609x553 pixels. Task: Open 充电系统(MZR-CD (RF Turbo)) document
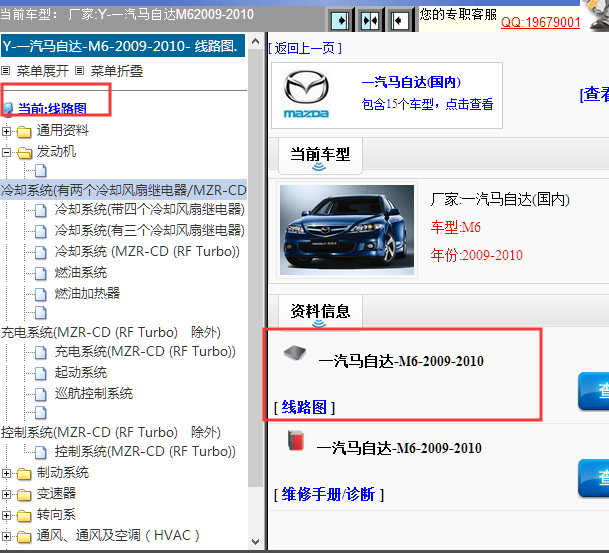pyautogui.click(x=145, y=351)
